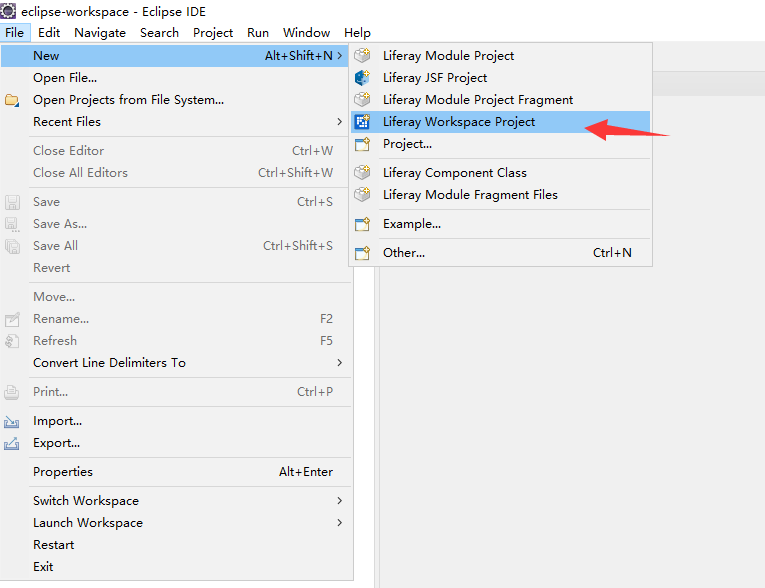Click the Liferay Module Project icon
The image size is (765, 588).
tap(362, 56)
